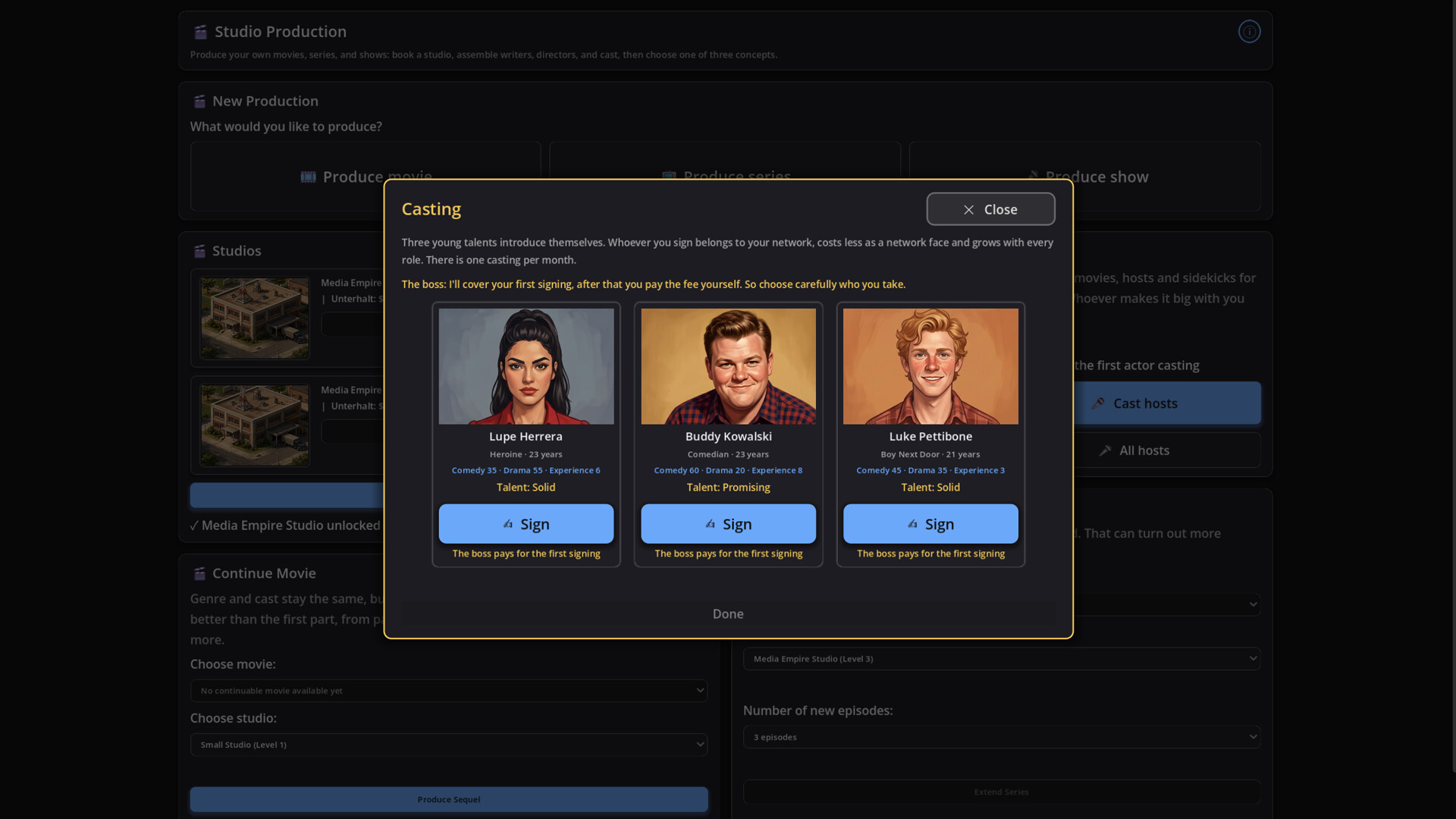Image resolution: width=1456 pixels, height=819 pixels.
Task: Click 'Comedy 45 · Drama 35 · Experience 3' stats
Action: click(x=930, y=471)
